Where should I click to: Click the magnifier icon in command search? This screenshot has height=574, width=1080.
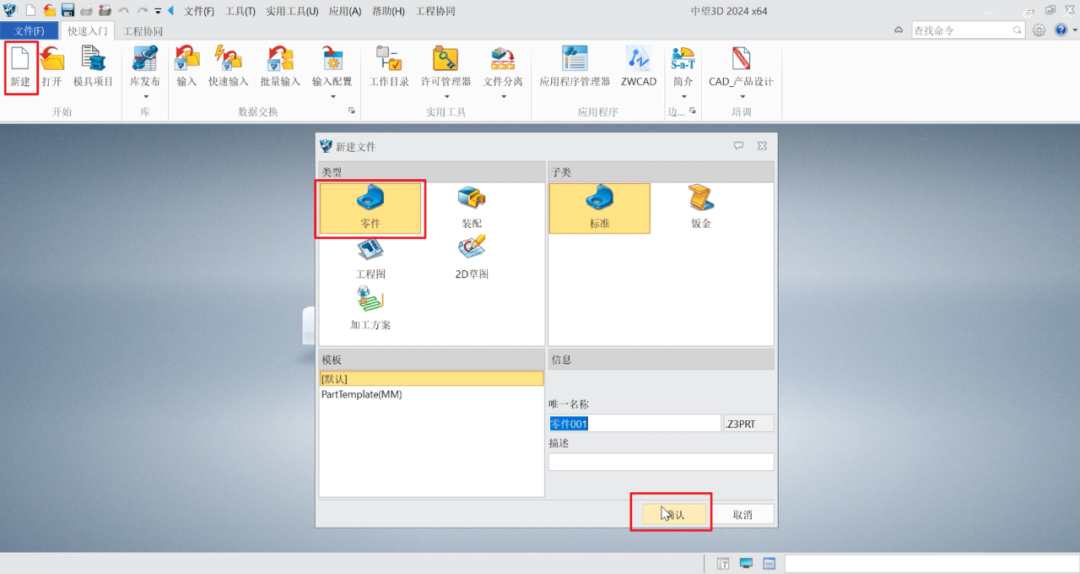click(1017, 30)
